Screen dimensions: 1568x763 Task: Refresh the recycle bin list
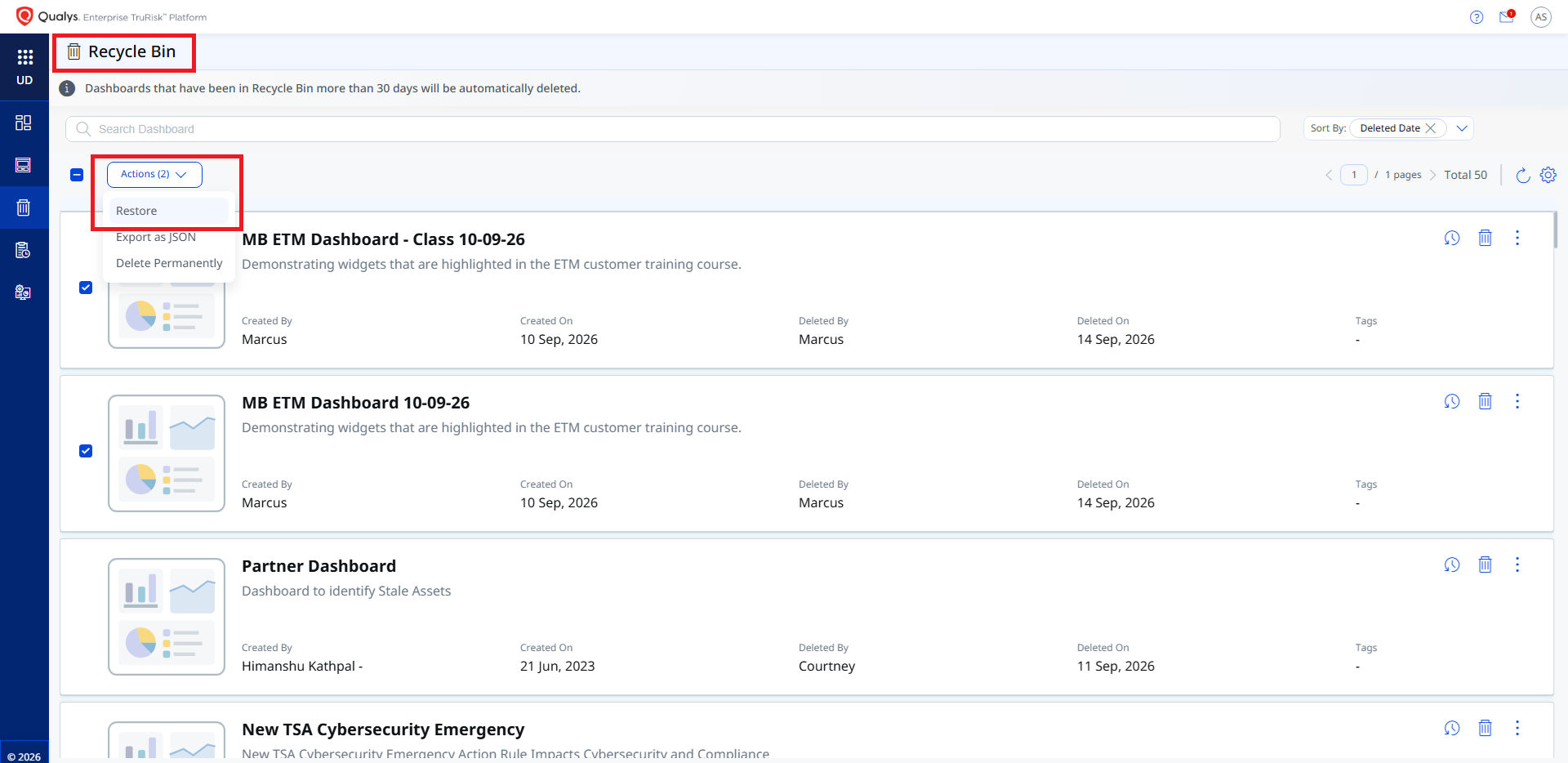[1523, 175]
